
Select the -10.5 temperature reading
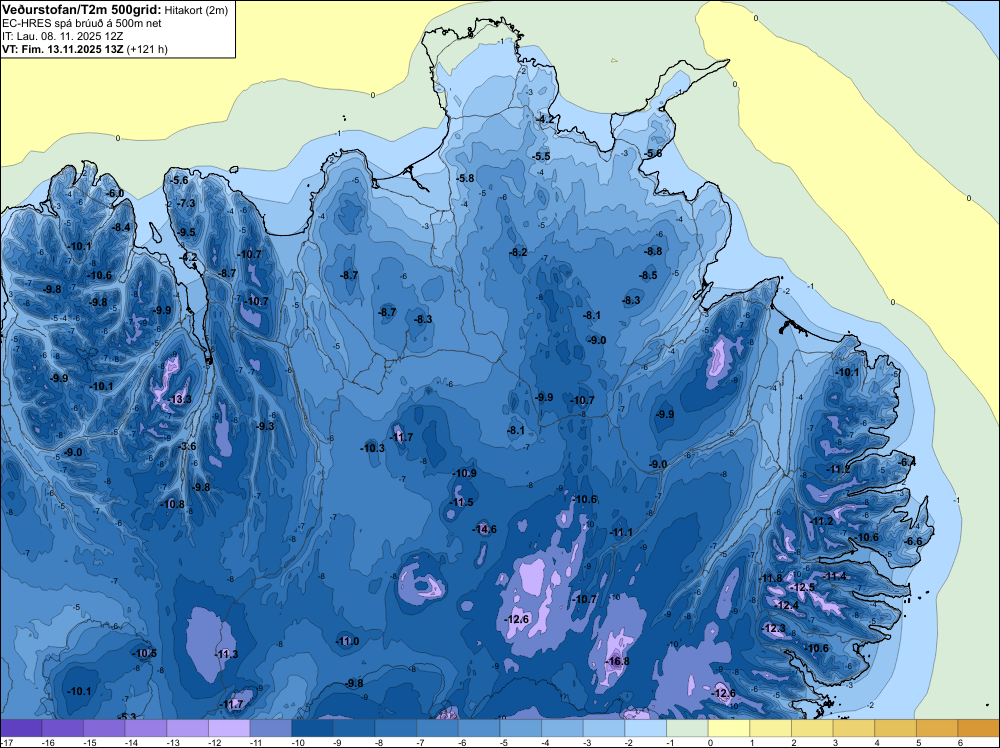point(144,654)
